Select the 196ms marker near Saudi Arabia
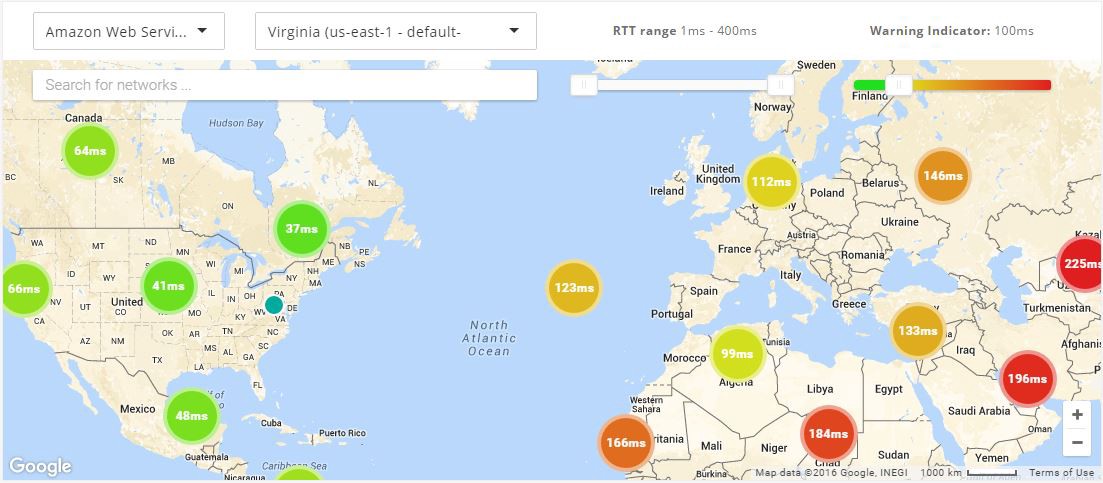 click(1028, 379)
